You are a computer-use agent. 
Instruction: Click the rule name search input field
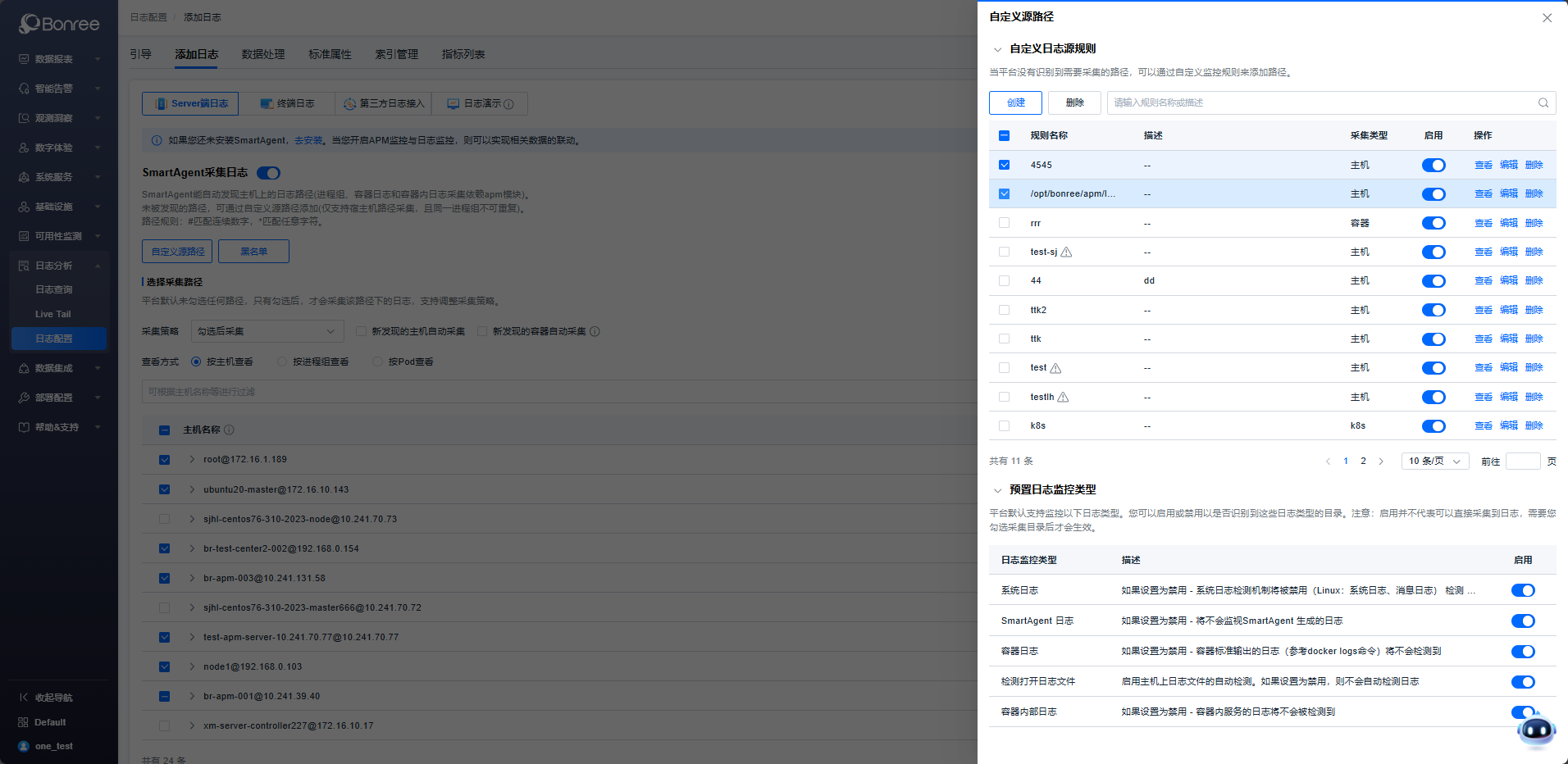(1320, 102)
